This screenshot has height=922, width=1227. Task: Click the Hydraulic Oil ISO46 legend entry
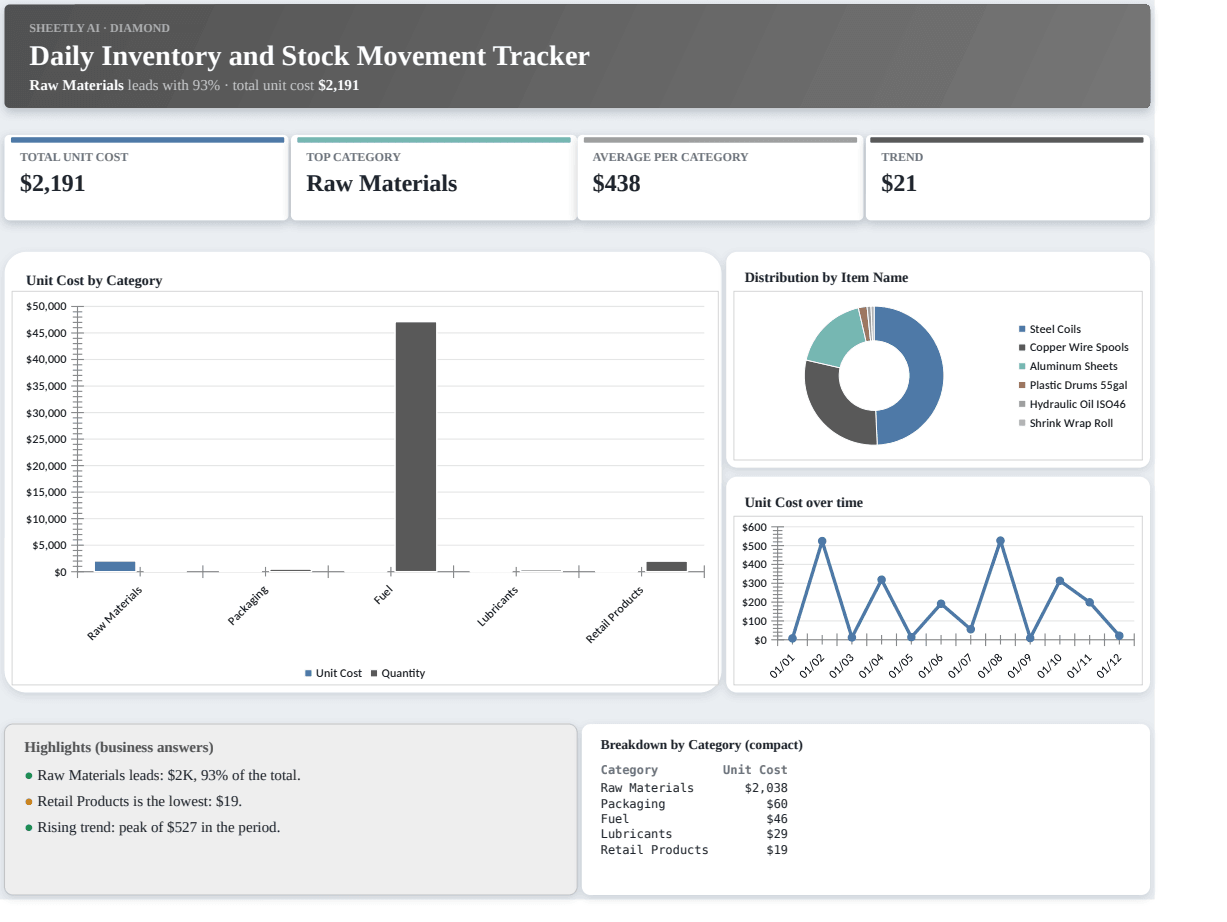coord(1072,404)
